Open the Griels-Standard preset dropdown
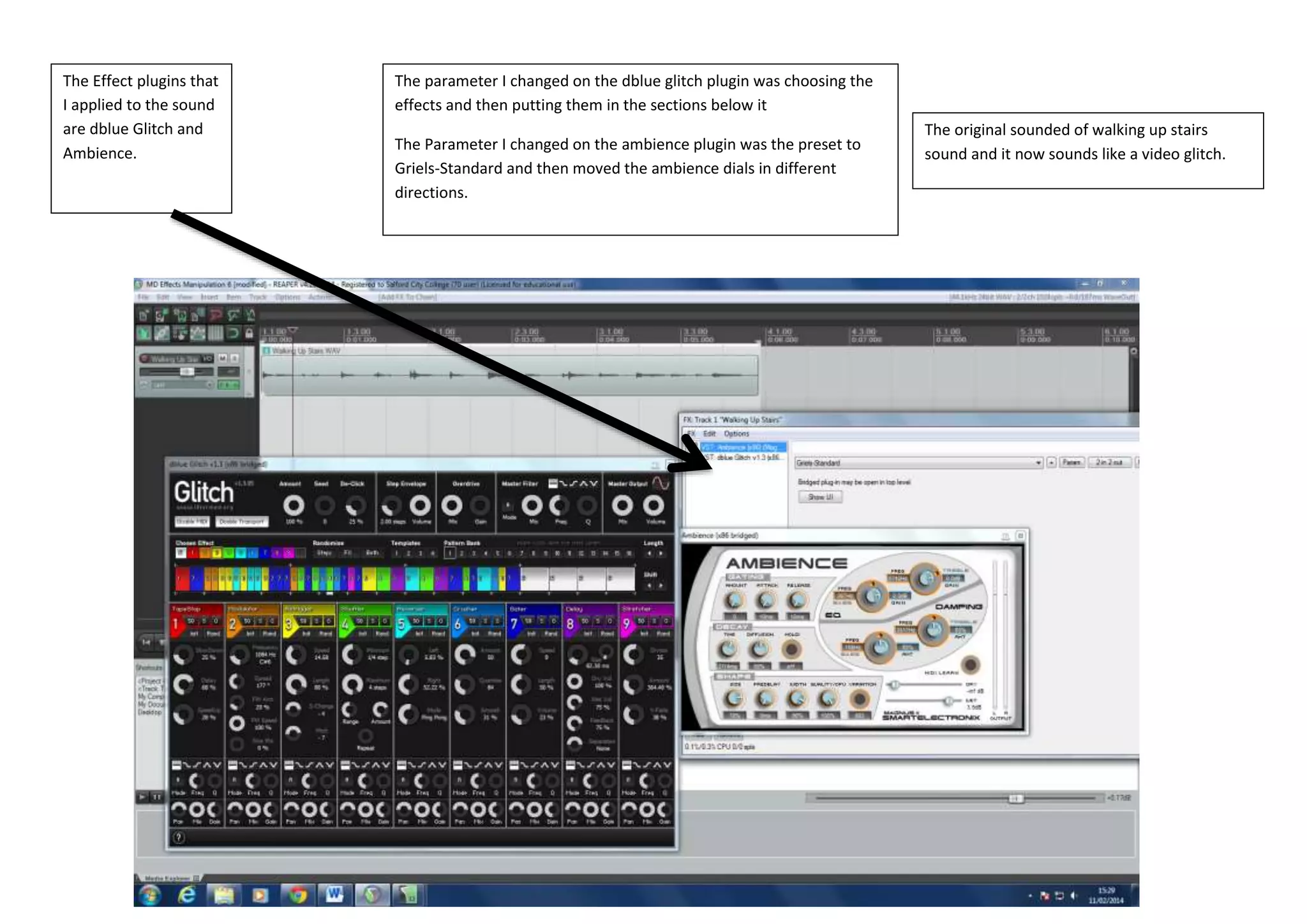 tap(1038, 463)
